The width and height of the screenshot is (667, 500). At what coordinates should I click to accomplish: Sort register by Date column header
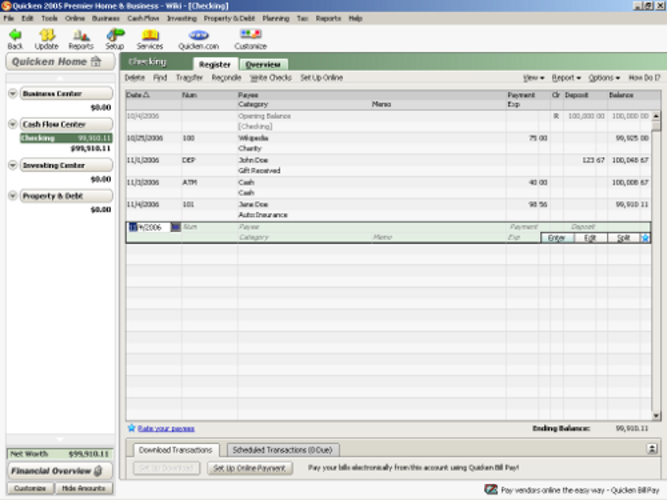(138, 95)
